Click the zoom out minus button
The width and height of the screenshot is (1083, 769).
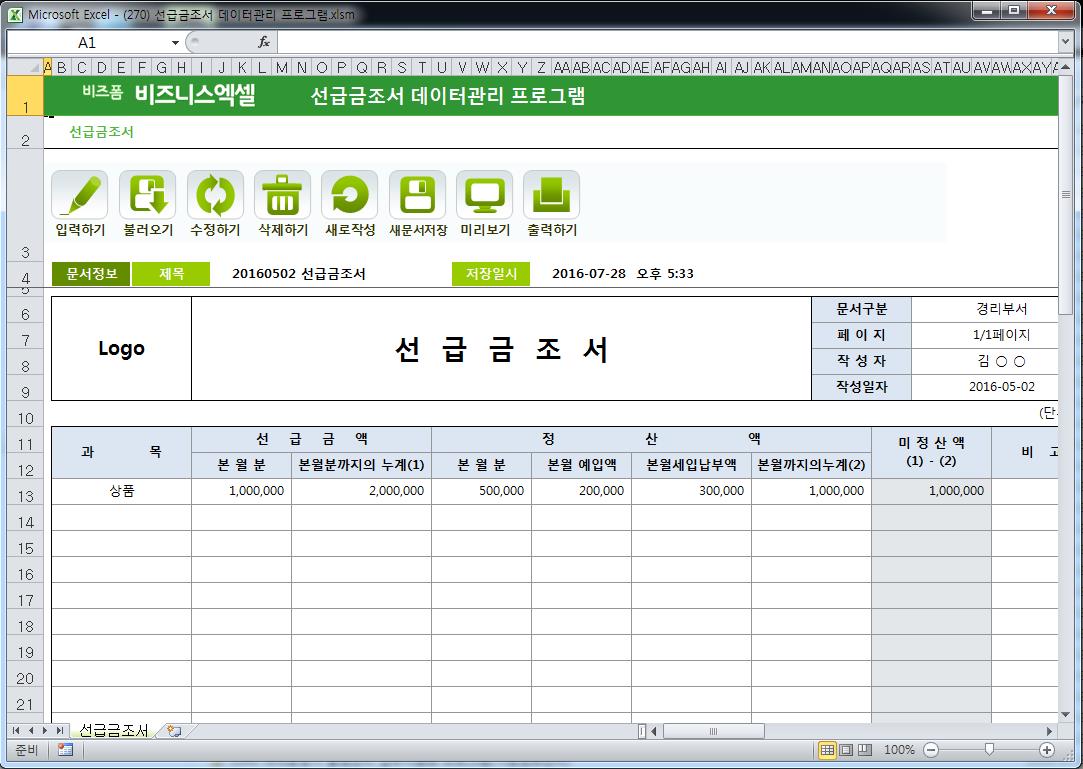click(x=931, y=750)
